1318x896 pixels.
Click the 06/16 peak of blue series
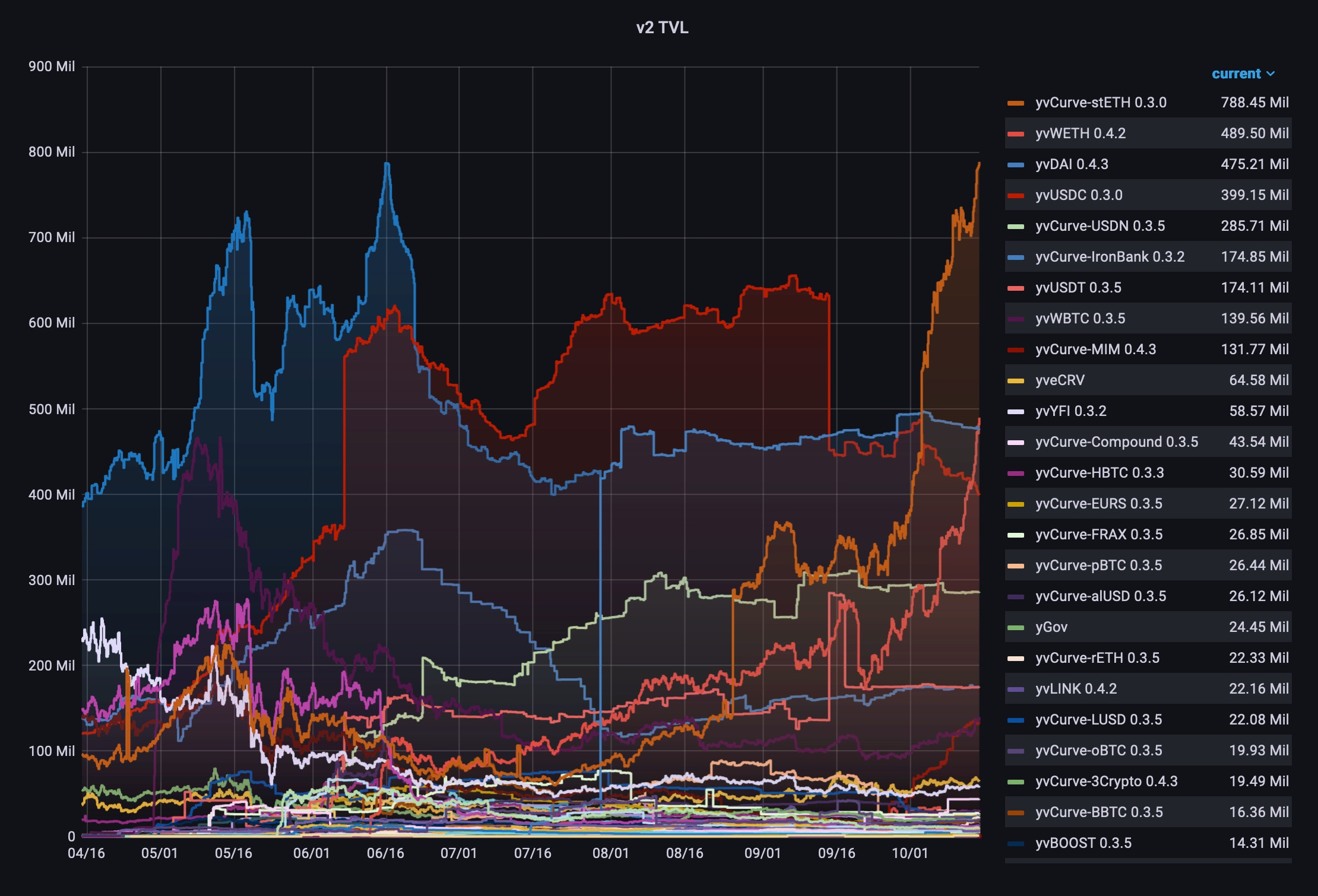[x=386, y=163]
